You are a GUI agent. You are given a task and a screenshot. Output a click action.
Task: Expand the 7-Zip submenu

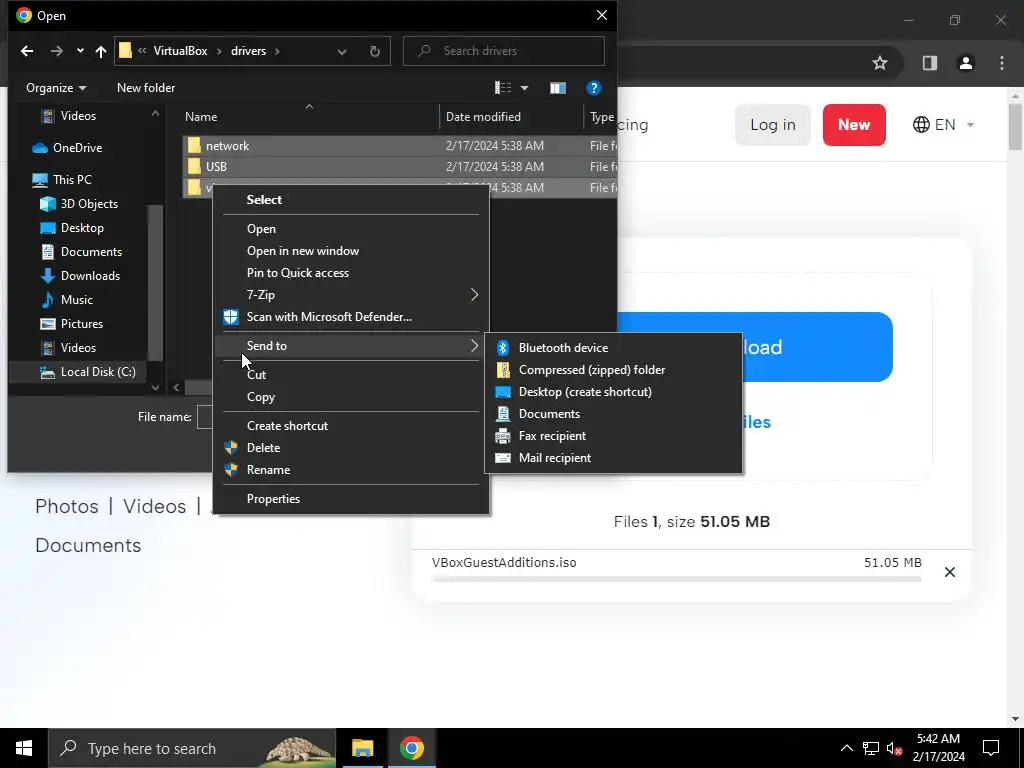(351, 295)
